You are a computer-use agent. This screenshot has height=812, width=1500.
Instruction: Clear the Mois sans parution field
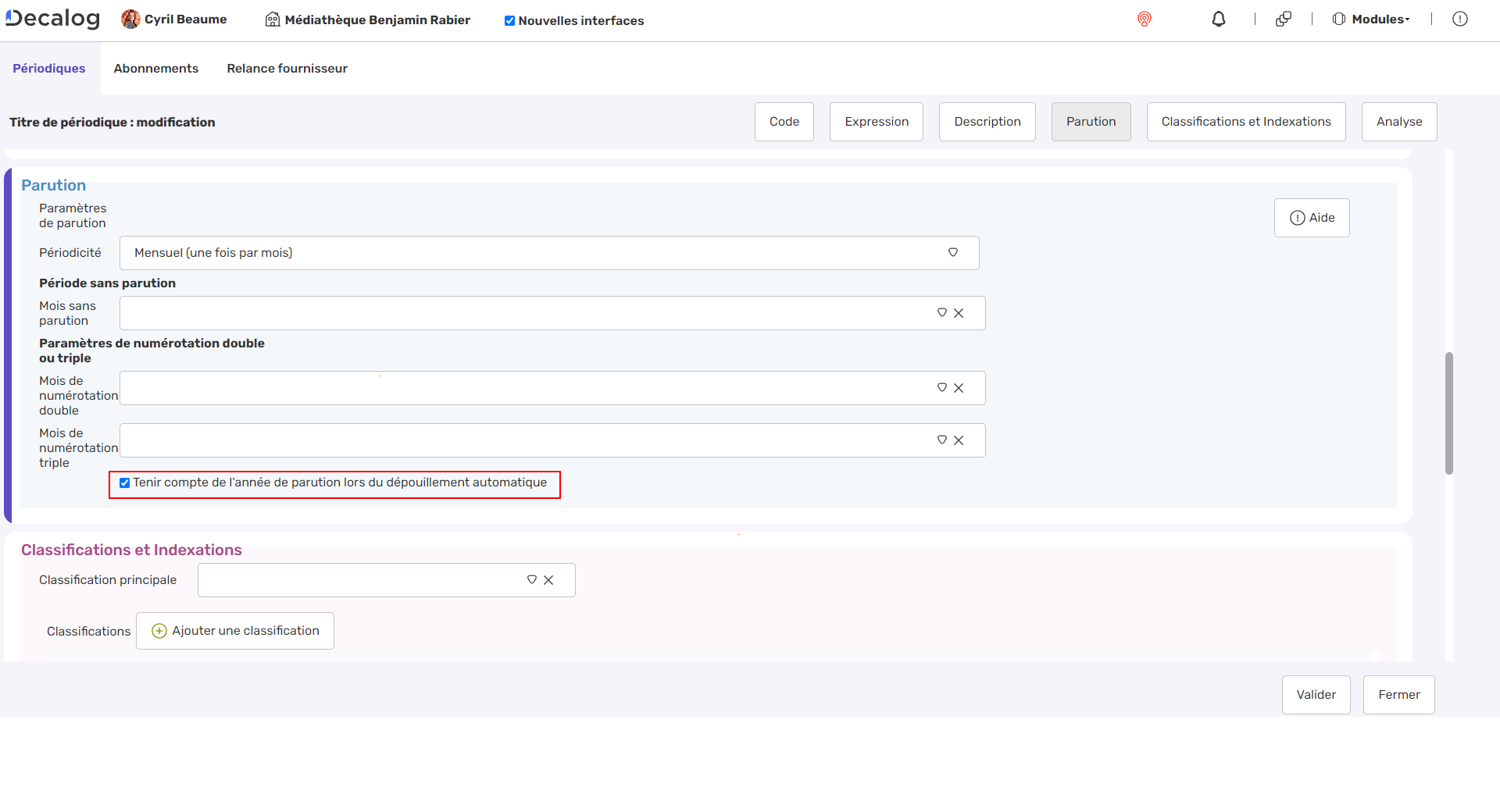[x=959, y=313]
